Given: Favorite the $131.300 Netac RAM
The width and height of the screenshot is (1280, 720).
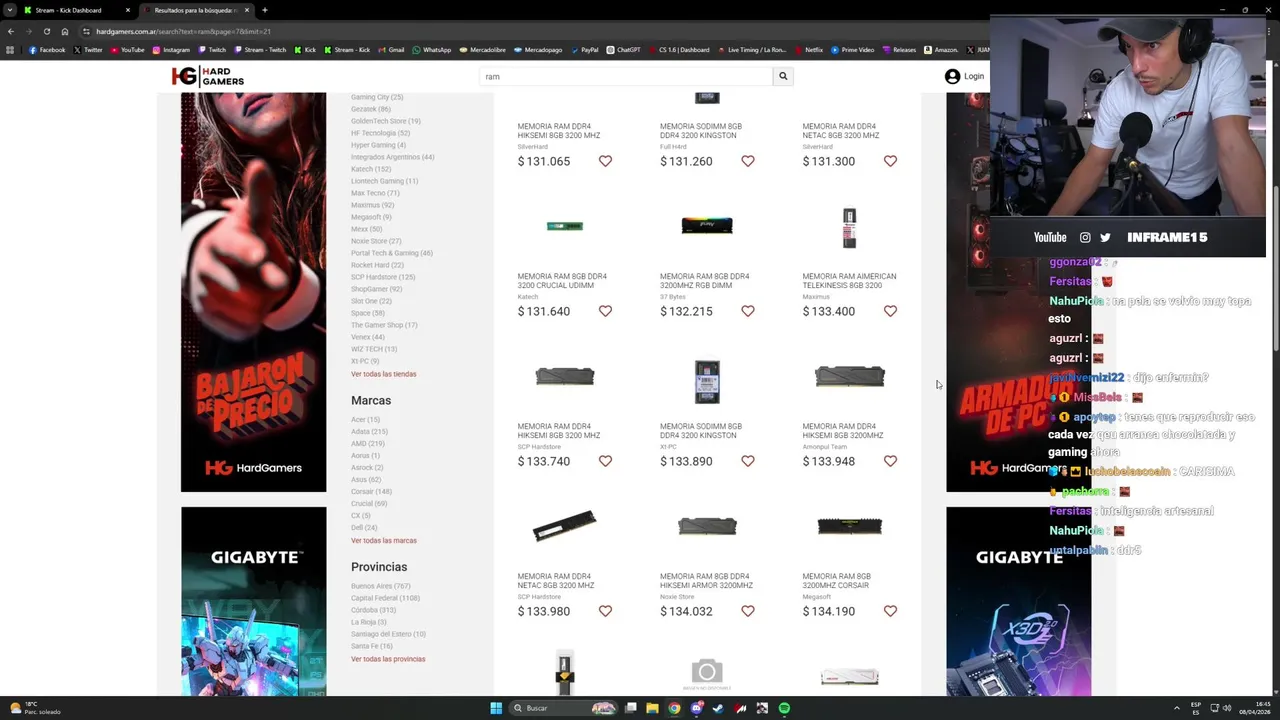Looking at the screenshot, I should (x=890, y=161).
